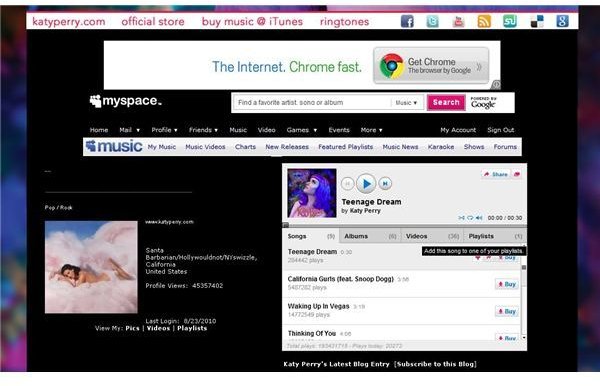The width and height of the screenshot is (600, 386).
Task: Select the Songs tab
Action: coord(311,236)
